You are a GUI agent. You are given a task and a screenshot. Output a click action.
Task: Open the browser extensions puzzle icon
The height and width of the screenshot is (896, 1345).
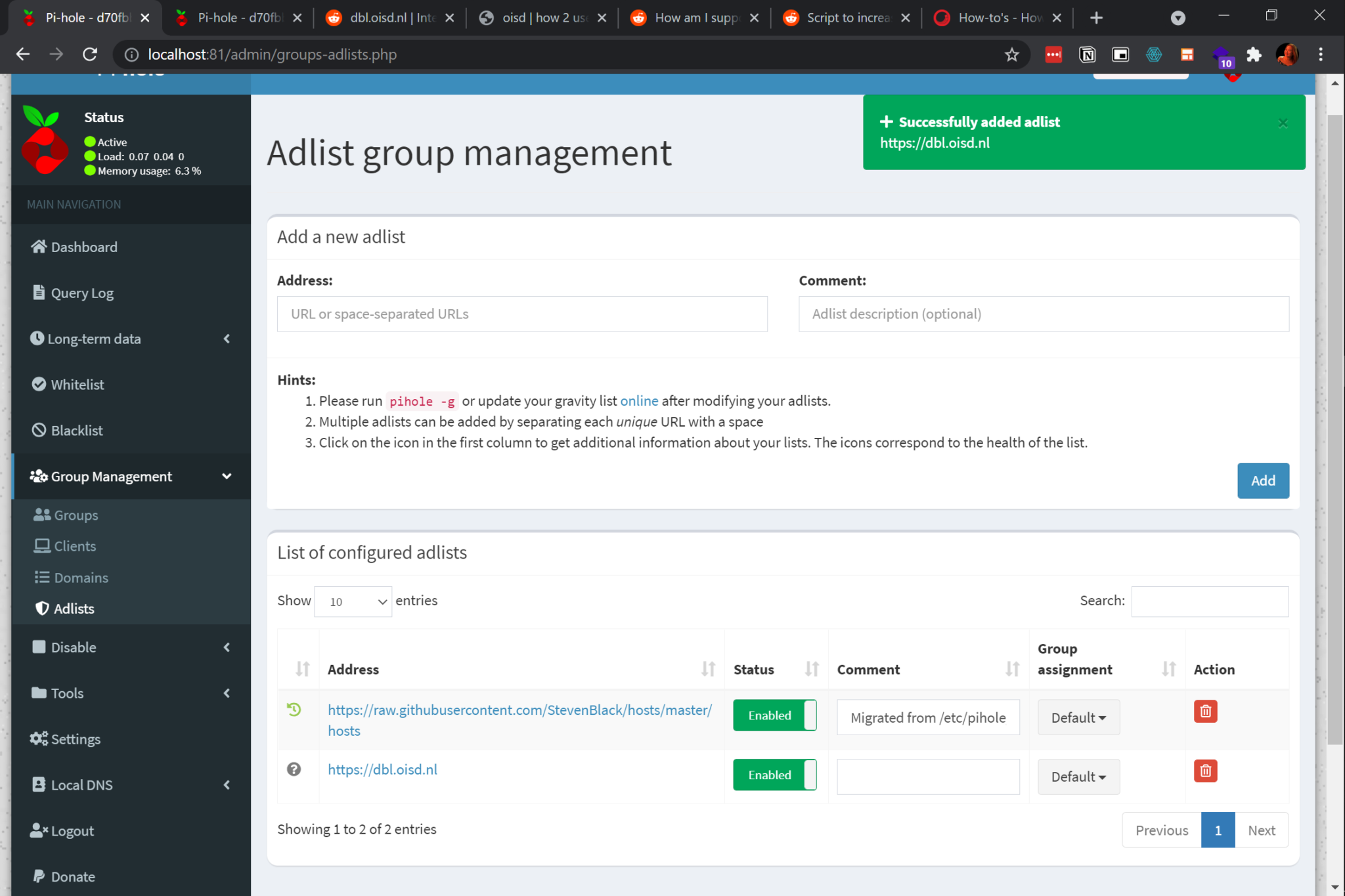click(1254, 54)
